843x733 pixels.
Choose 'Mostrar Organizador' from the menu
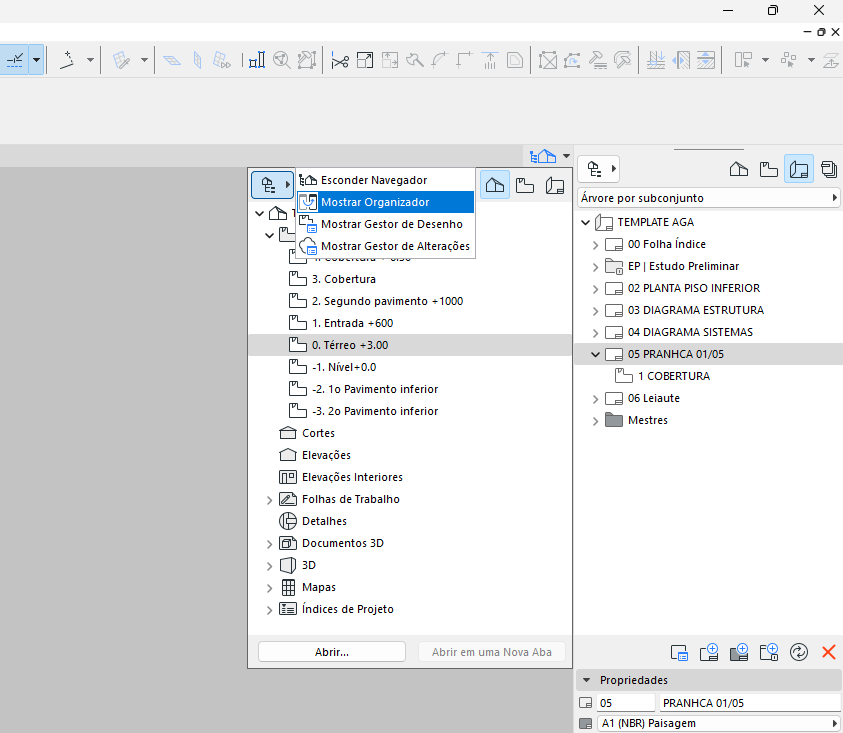tap(375, 202)
